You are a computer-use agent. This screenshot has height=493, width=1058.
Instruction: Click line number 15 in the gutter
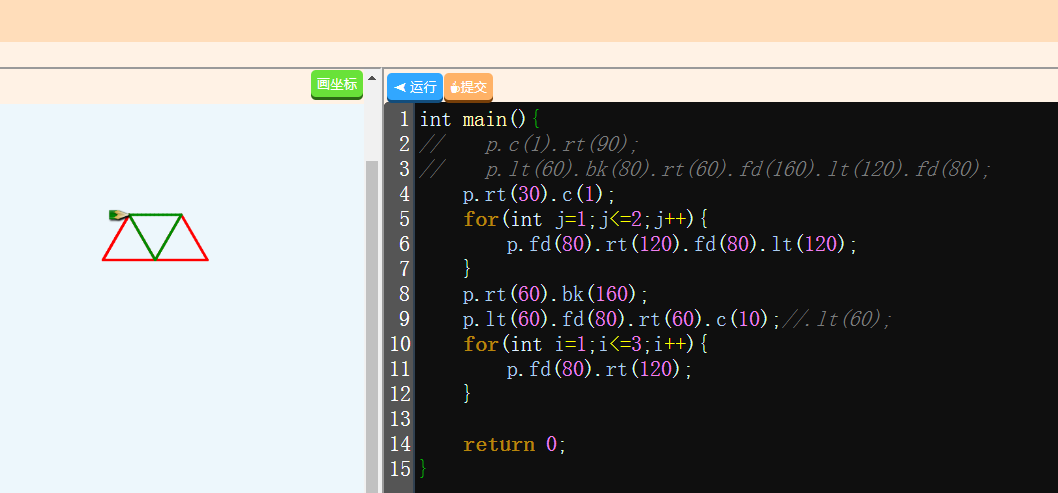point(400,469)
